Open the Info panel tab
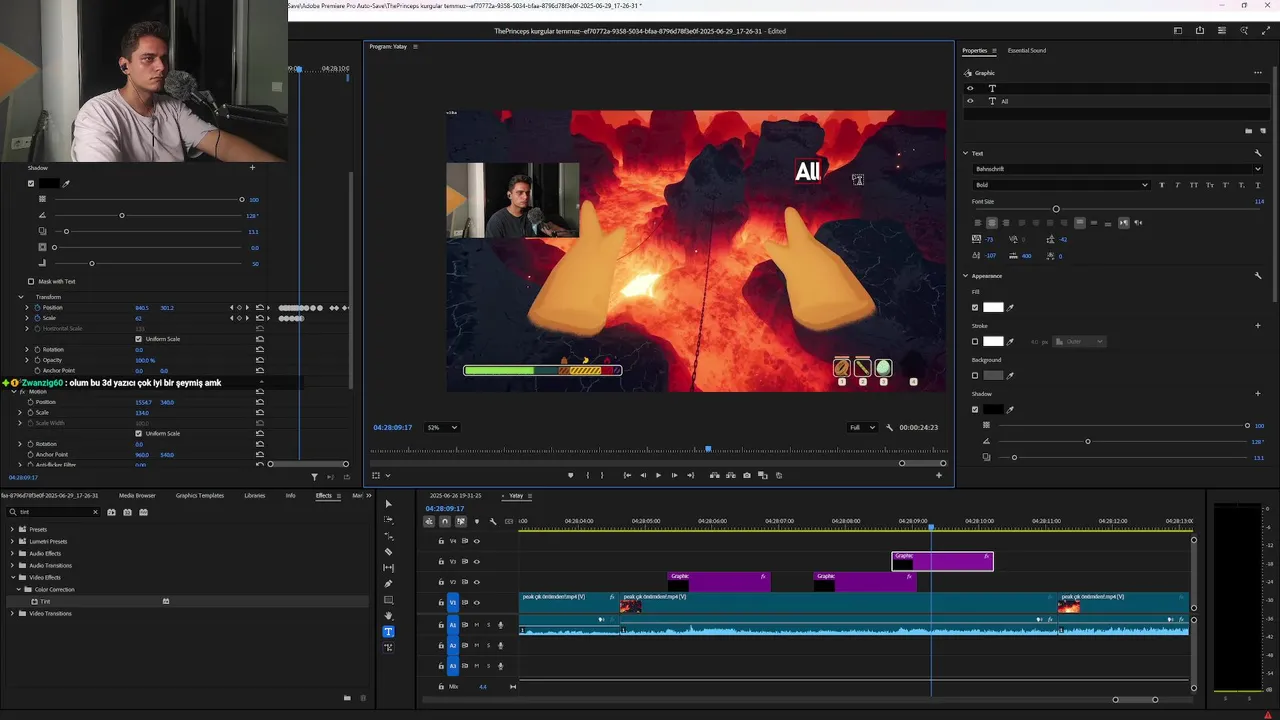Image resolution: width=1280 pixels, height=720 pixels. point(290,496)
